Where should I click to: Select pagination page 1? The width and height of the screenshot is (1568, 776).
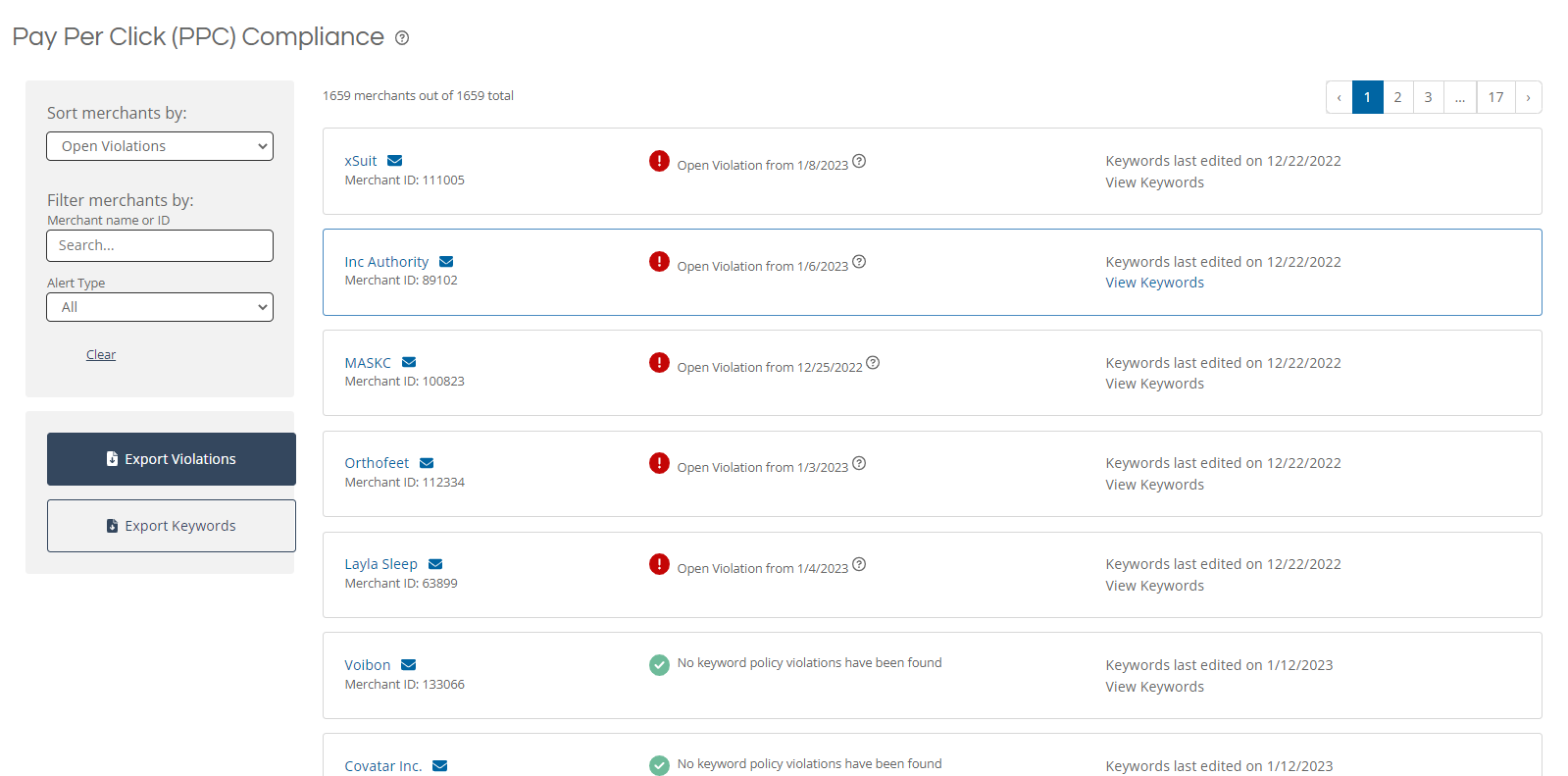[x=1368, y=97]
